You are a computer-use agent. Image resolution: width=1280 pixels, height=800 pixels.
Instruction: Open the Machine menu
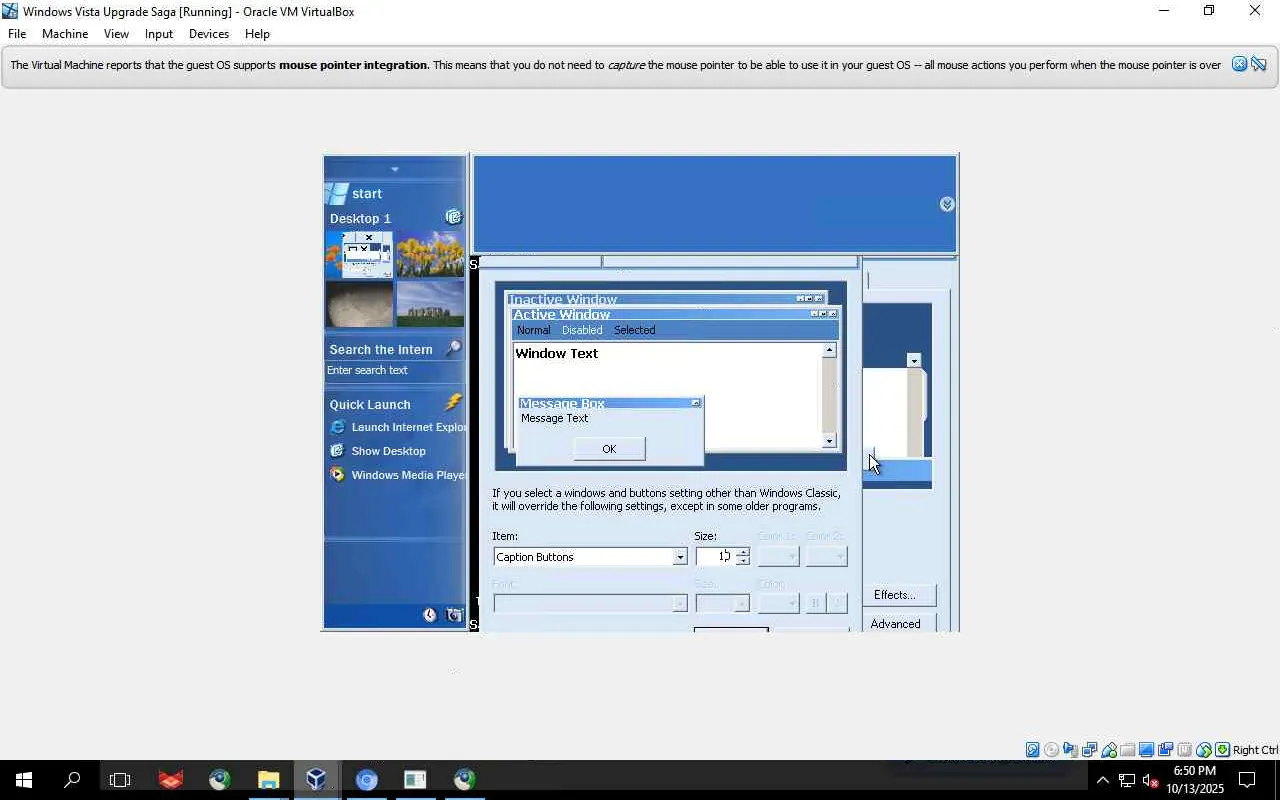click(65, 34)
